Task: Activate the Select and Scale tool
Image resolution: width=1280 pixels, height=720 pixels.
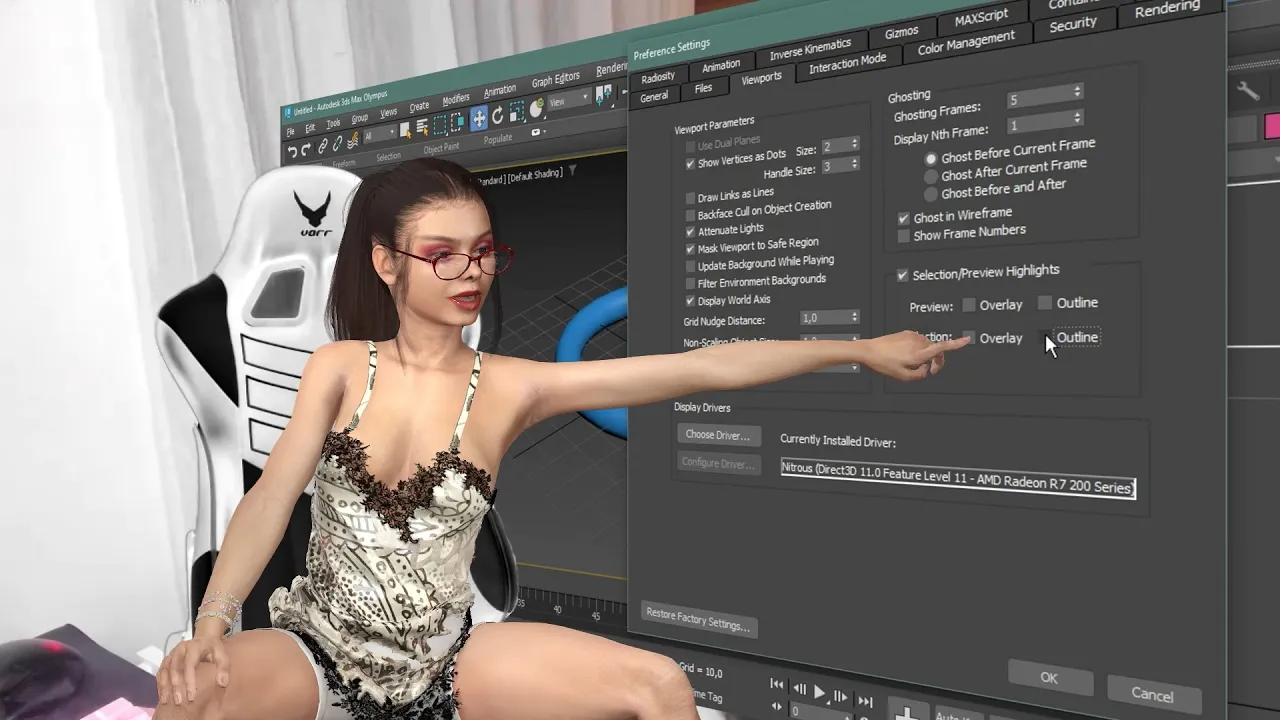Action: coord(516,111)
